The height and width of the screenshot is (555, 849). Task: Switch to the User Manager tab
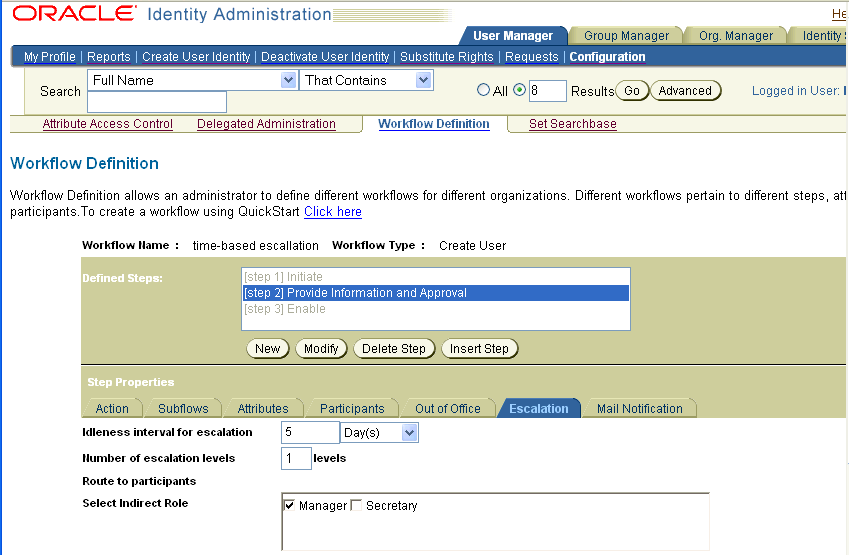point(513,36)
